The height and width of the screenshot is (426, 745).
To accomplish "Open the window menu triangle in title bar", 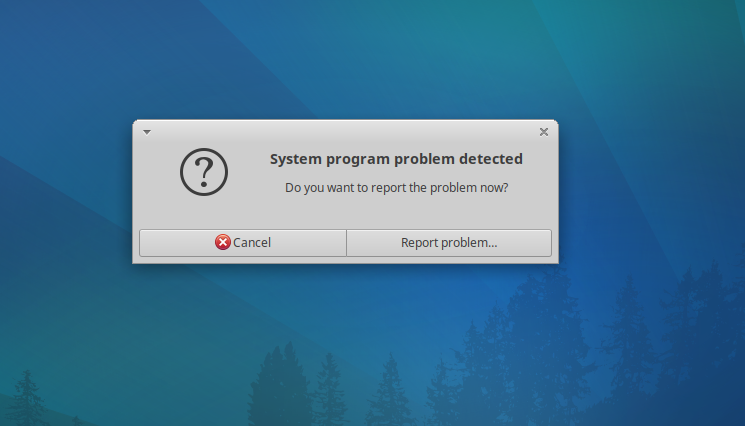I will point(147,132).
